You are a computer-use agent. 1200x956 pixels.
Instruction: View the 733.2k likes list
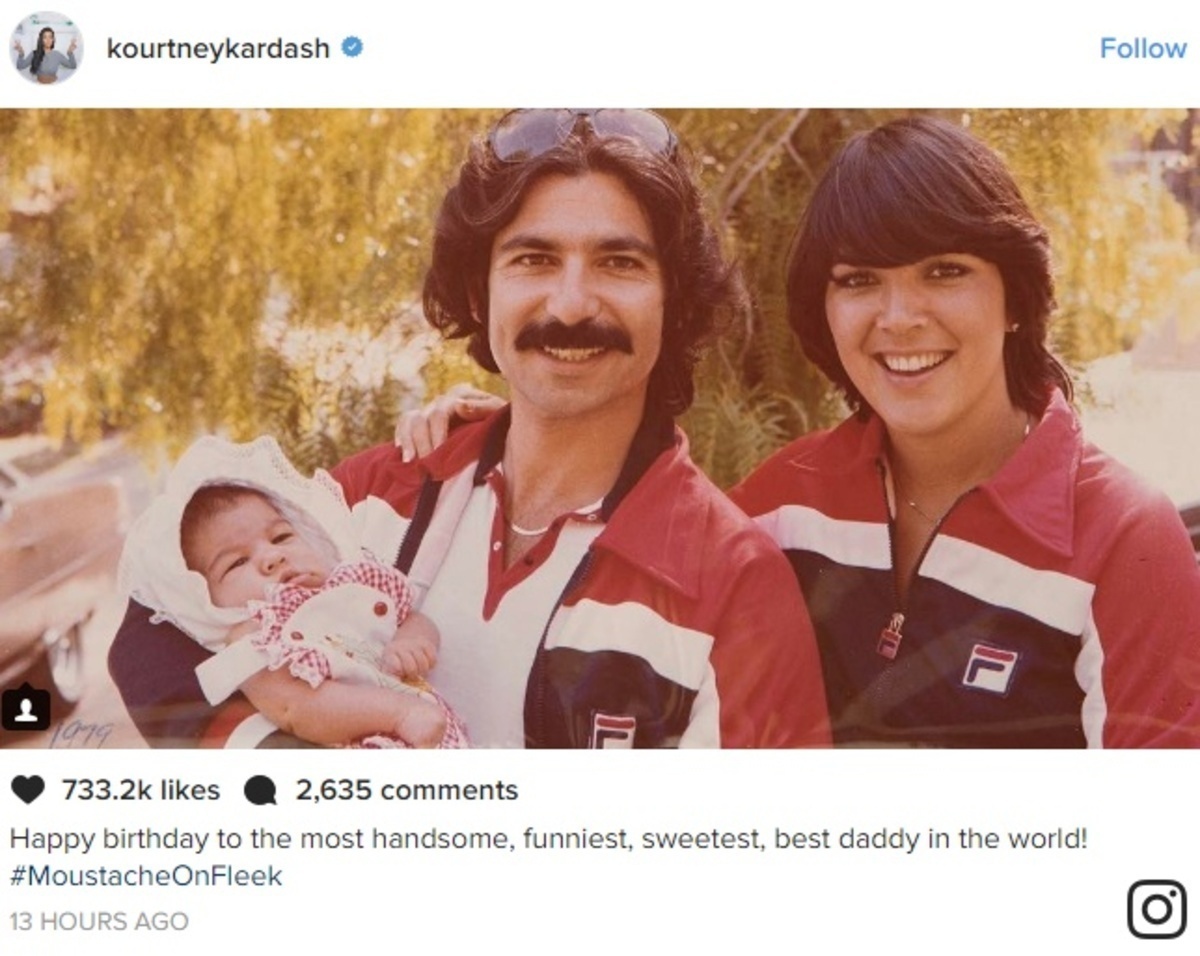pyautogui.click(x=140, y=790)
